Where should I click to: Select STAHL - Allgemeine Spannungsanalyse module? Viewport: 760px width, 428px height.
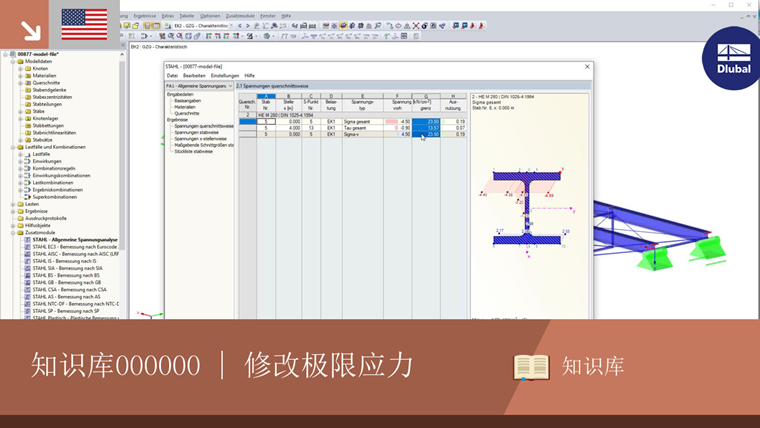tap(75, 239)
